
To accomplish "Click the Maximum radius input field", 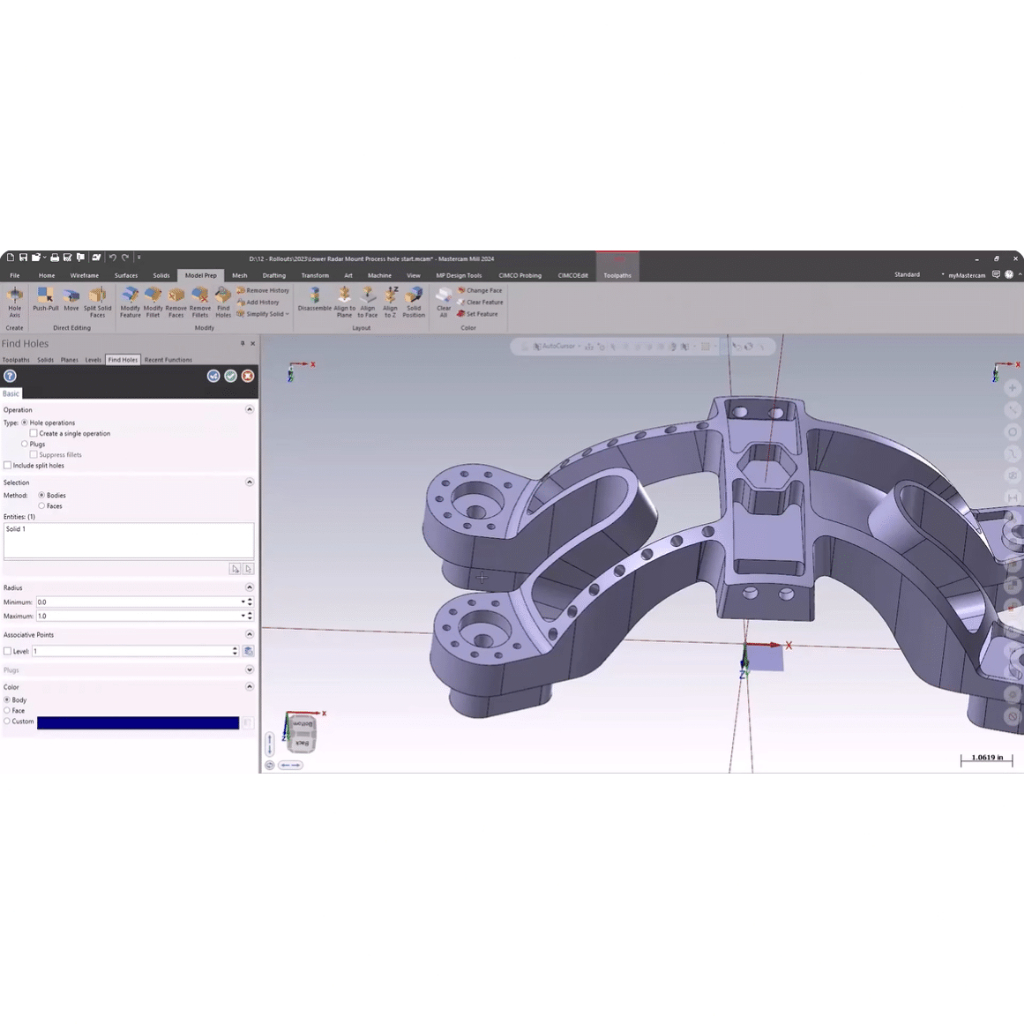I will (x=138, y=616).
